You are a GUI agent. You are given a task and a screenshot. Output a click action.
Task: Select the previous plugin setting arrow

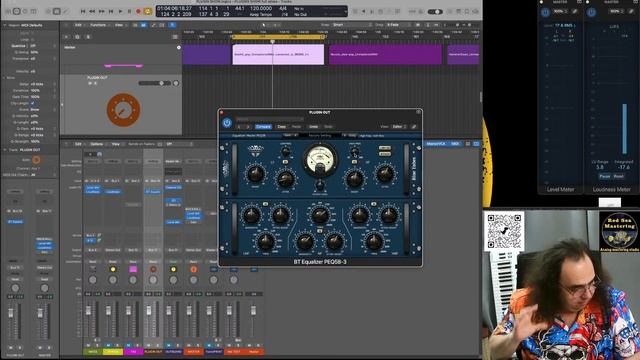240,127
